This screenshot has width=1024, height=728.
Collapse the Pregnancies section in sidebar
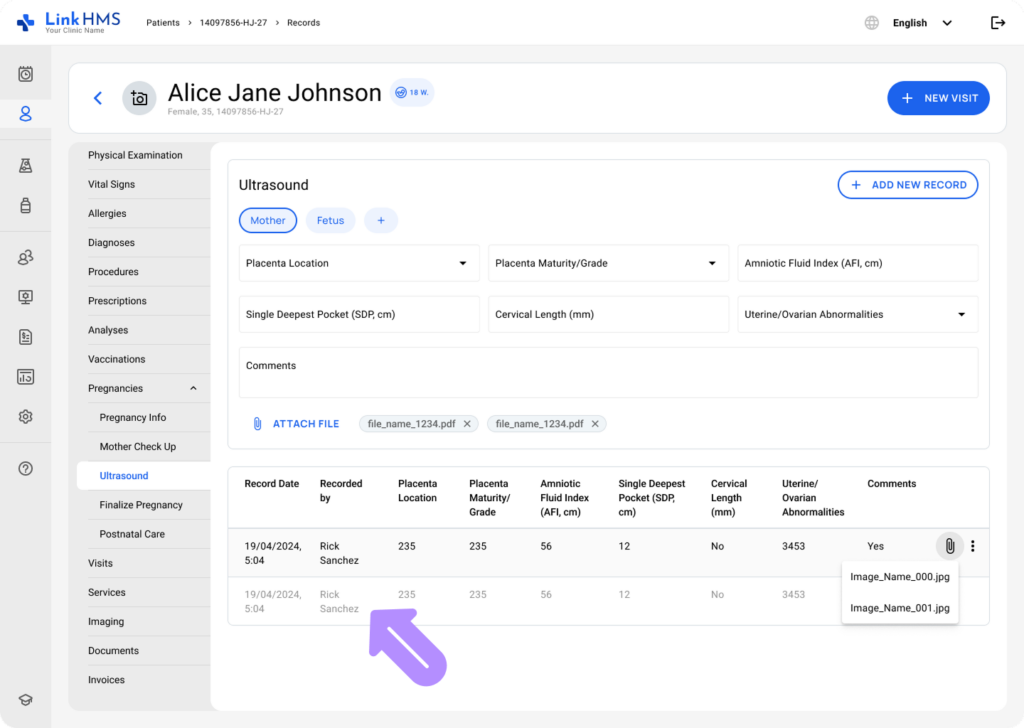193,388
